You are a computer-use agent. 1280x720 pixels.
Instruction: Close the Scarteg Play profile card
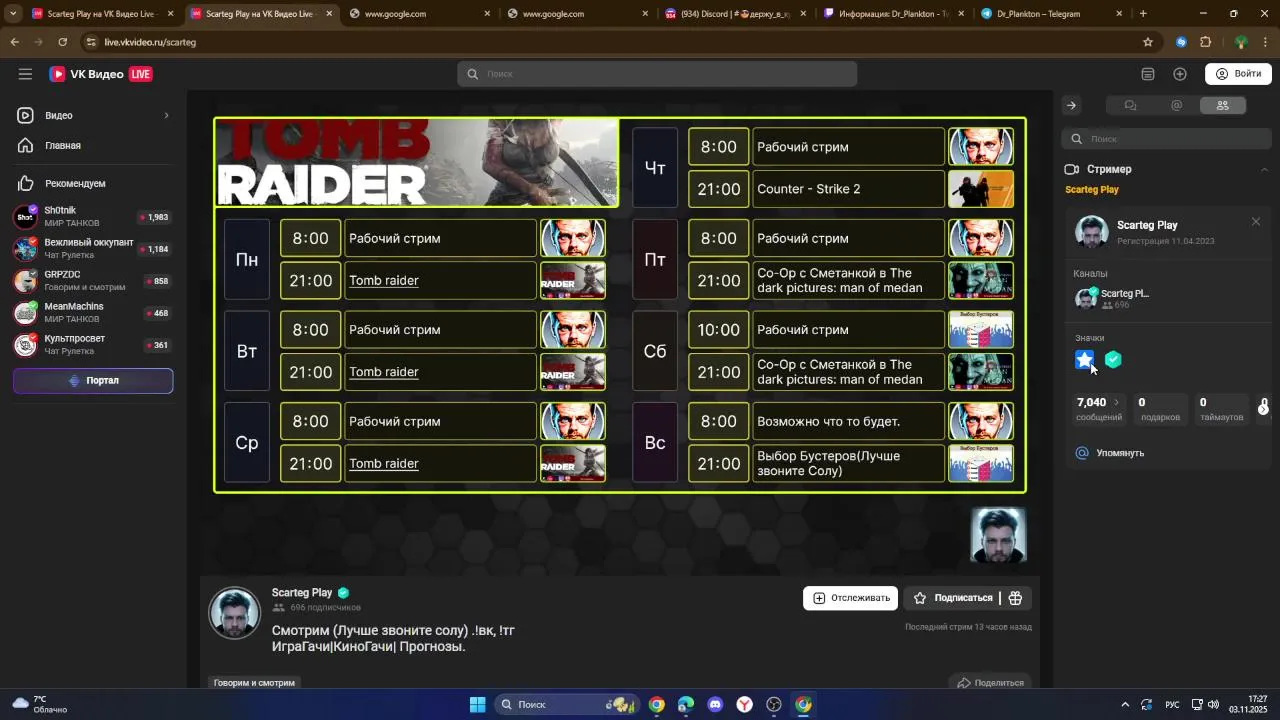point(1256,222)
